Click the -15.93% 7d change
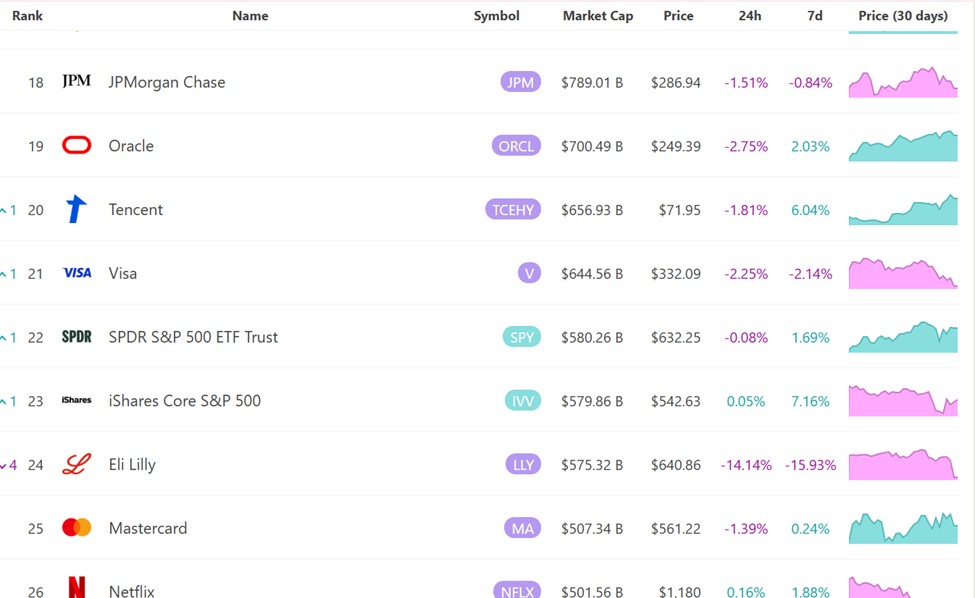975x598 pixels. point(810,465)
